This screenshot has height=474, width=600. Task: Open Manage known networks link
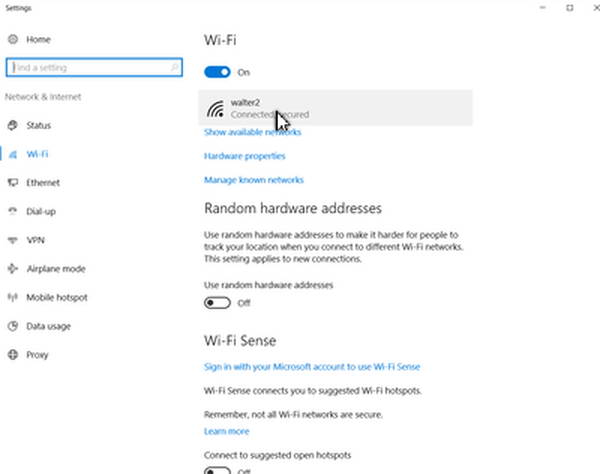coord(254,180)
